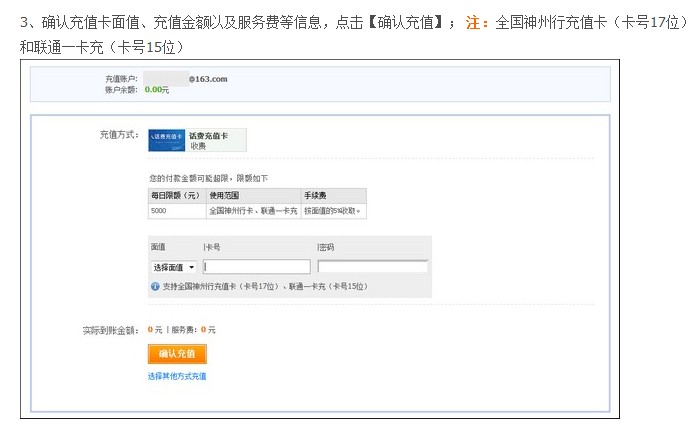Click the @163.com account text

tap(208, 79)
